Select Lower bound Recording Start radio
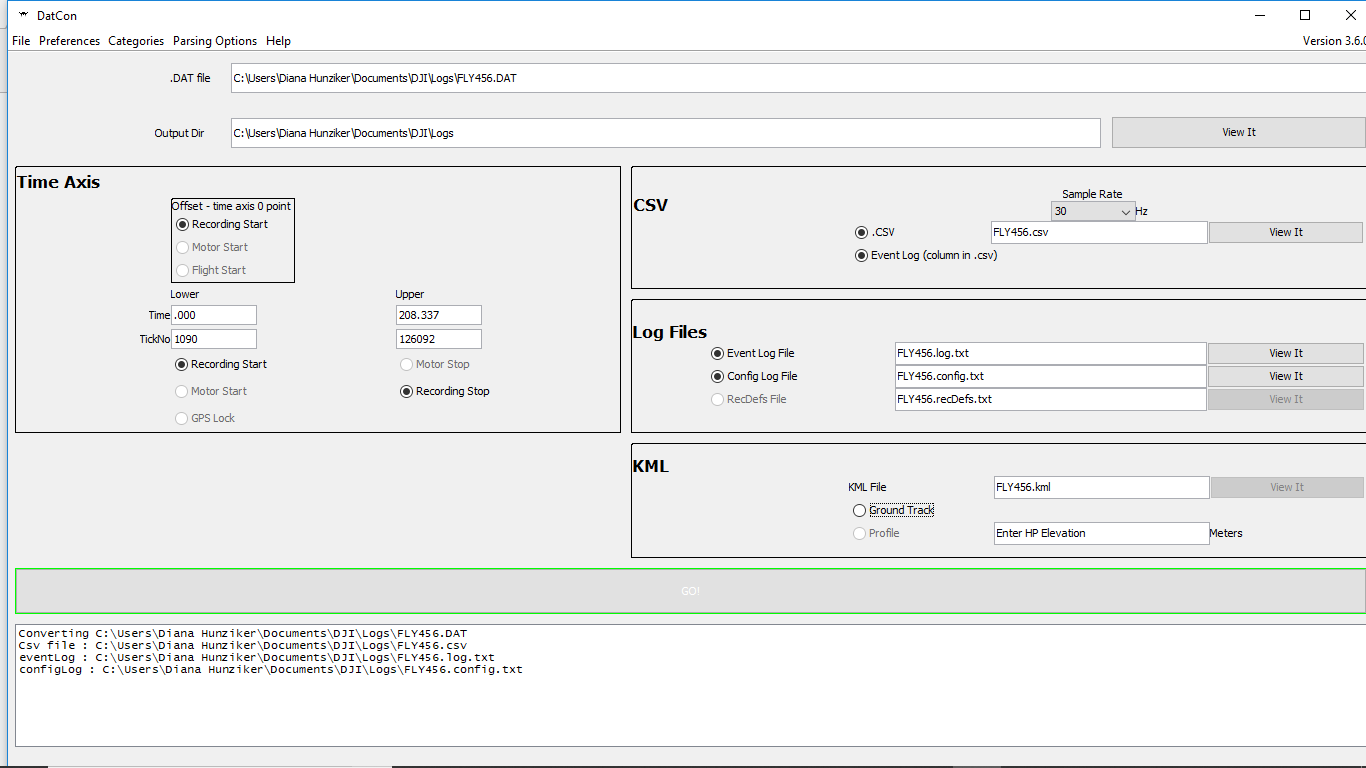Viewport: 1366px width, 768px height. (182, 364)
